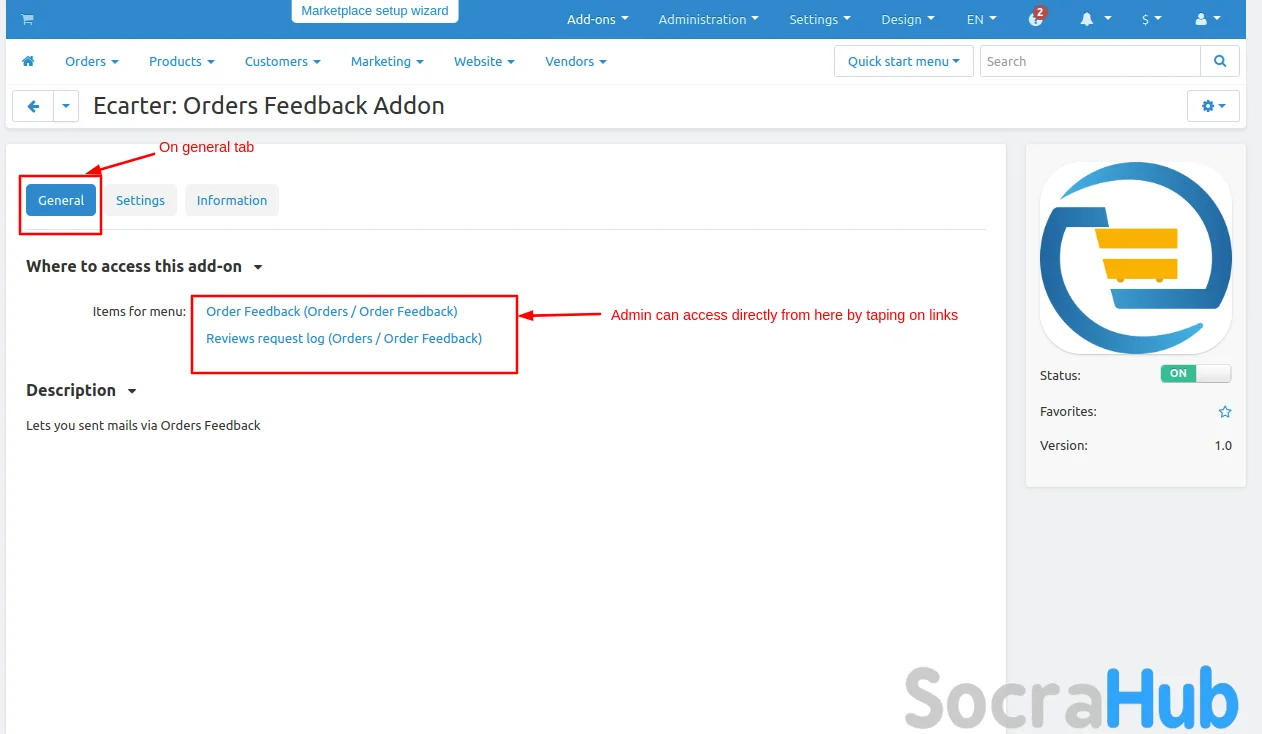Open the dropdown next to back arrow
The image size is (1262, 734).
point(66,106)
